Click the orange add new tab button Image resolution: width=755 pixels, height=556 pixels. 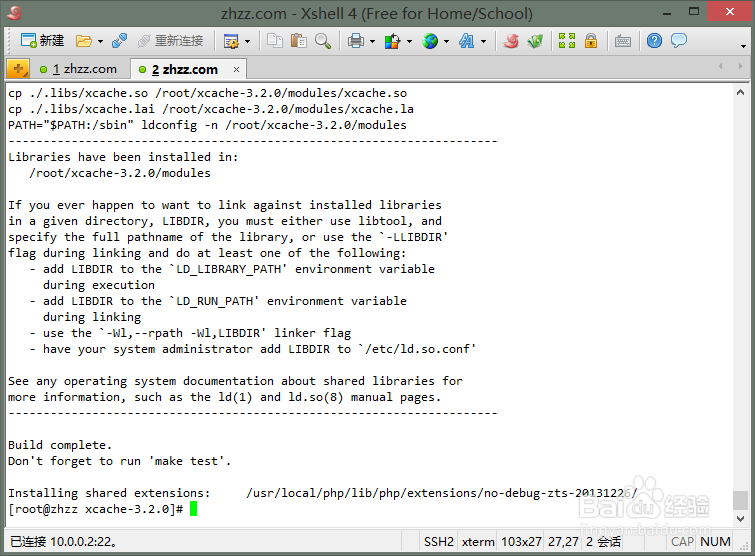[x=18, y=69]
